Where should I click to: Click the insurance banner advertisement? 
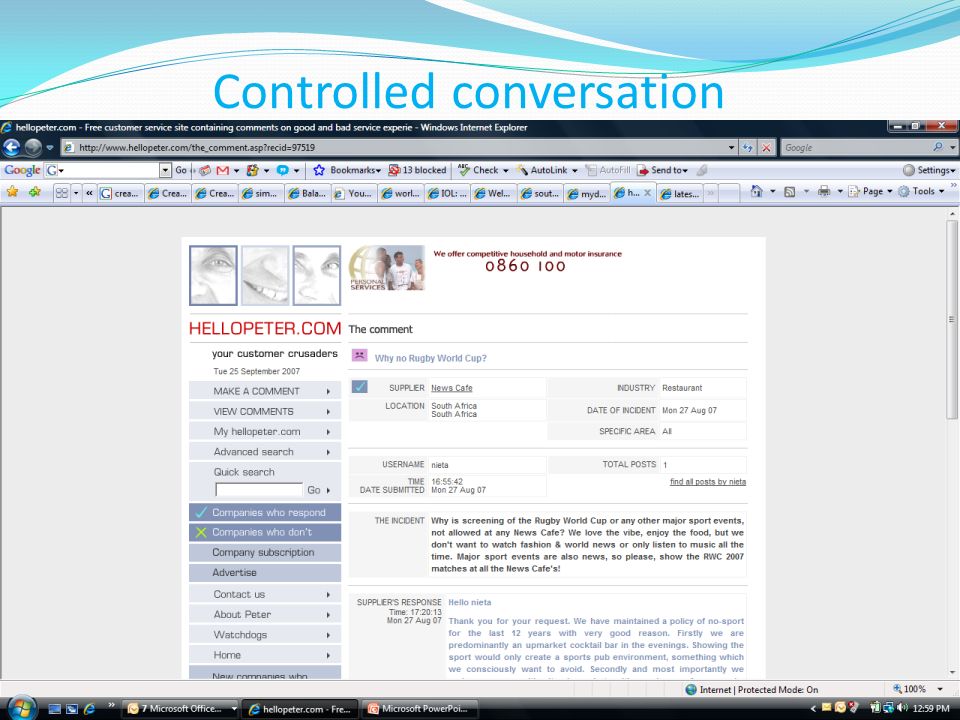click(x=485, y=268)
